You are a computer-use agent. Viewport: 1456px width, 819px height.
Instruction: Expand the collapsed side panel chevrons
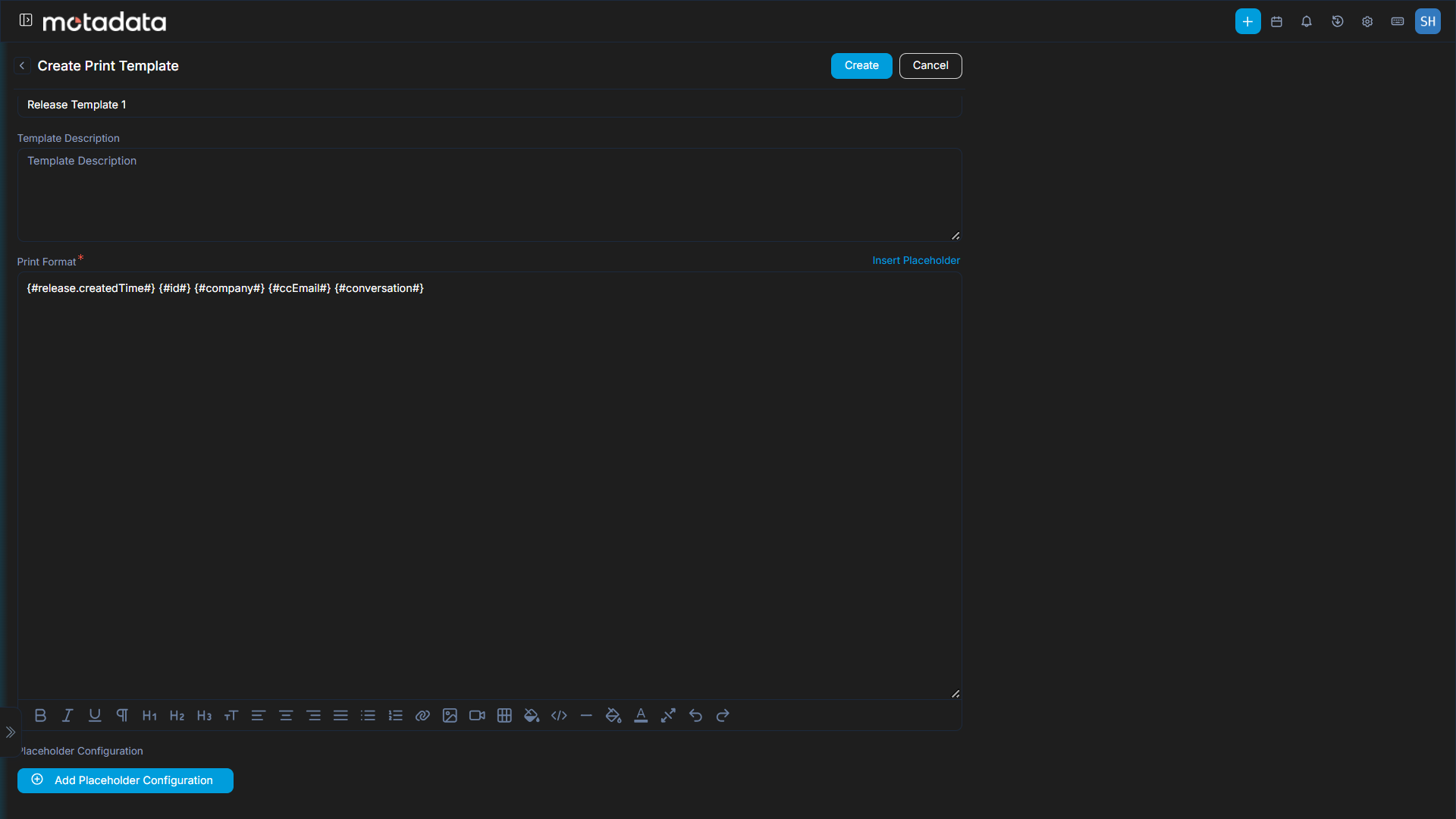[11, 732]
